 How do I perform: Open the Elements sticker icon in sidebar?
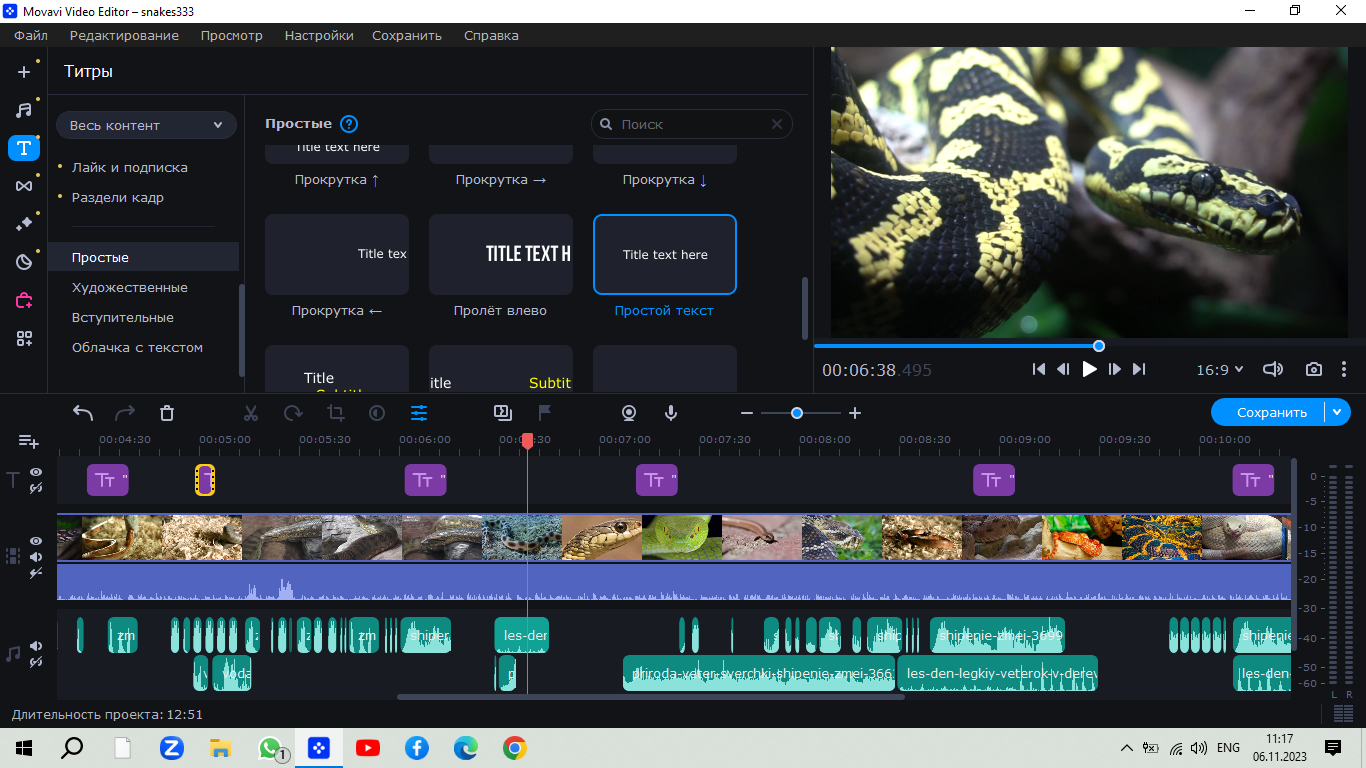[24, 262]
